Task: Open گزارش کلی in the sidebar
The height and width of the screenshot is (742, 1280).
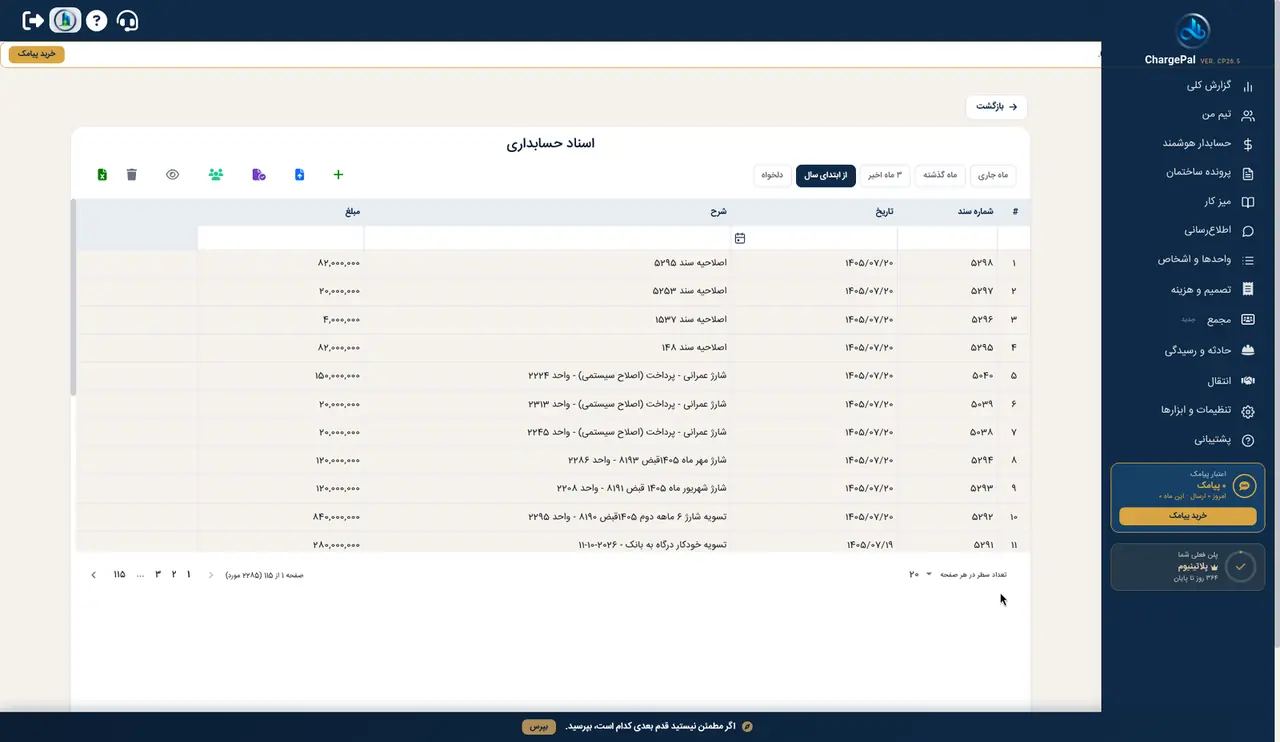Action: point(1210,86)
